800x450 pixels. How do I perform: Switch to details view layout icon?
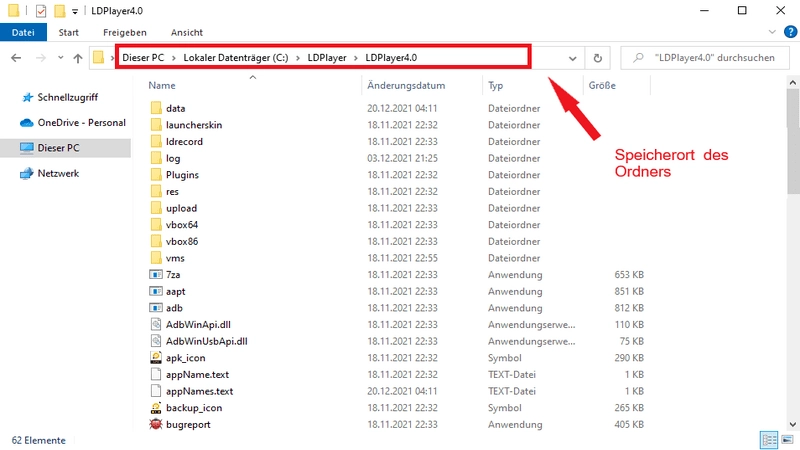tap(769, 440)
